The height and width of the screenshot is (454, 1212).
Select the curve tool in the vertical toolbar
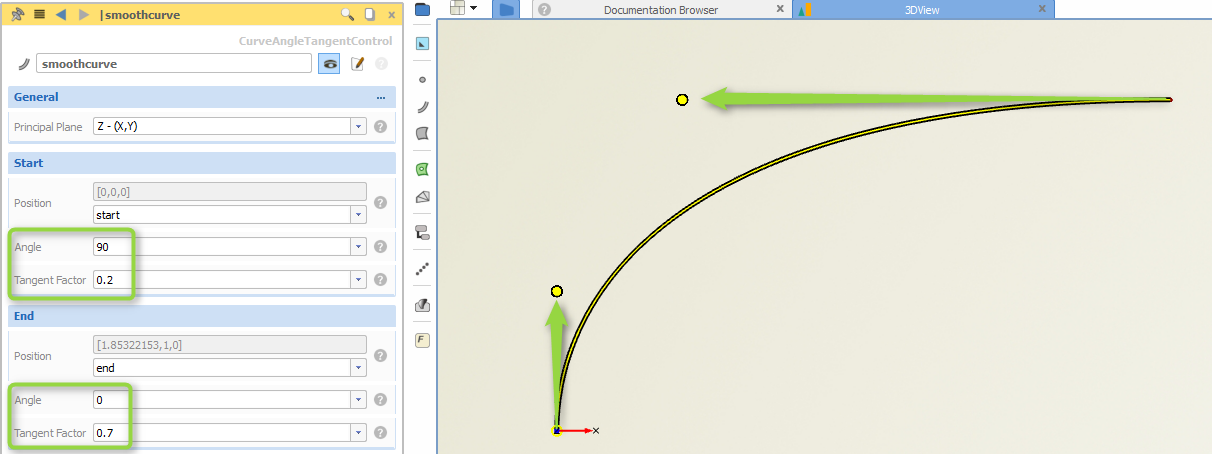point(422,106)
